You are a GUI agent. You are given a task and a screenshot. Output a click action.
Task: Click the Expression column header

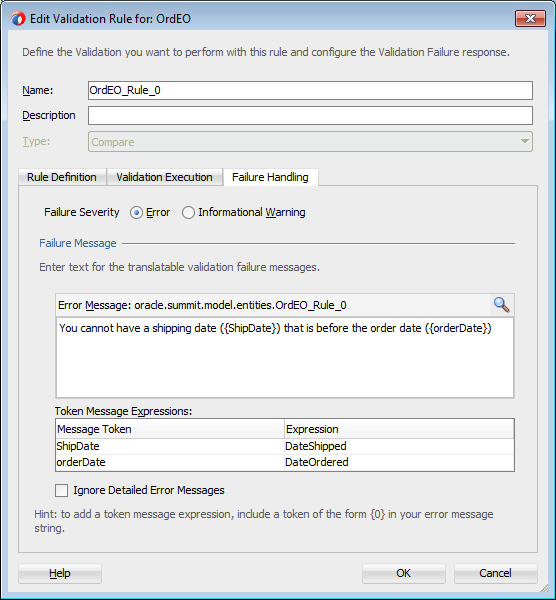click(399, 429)
